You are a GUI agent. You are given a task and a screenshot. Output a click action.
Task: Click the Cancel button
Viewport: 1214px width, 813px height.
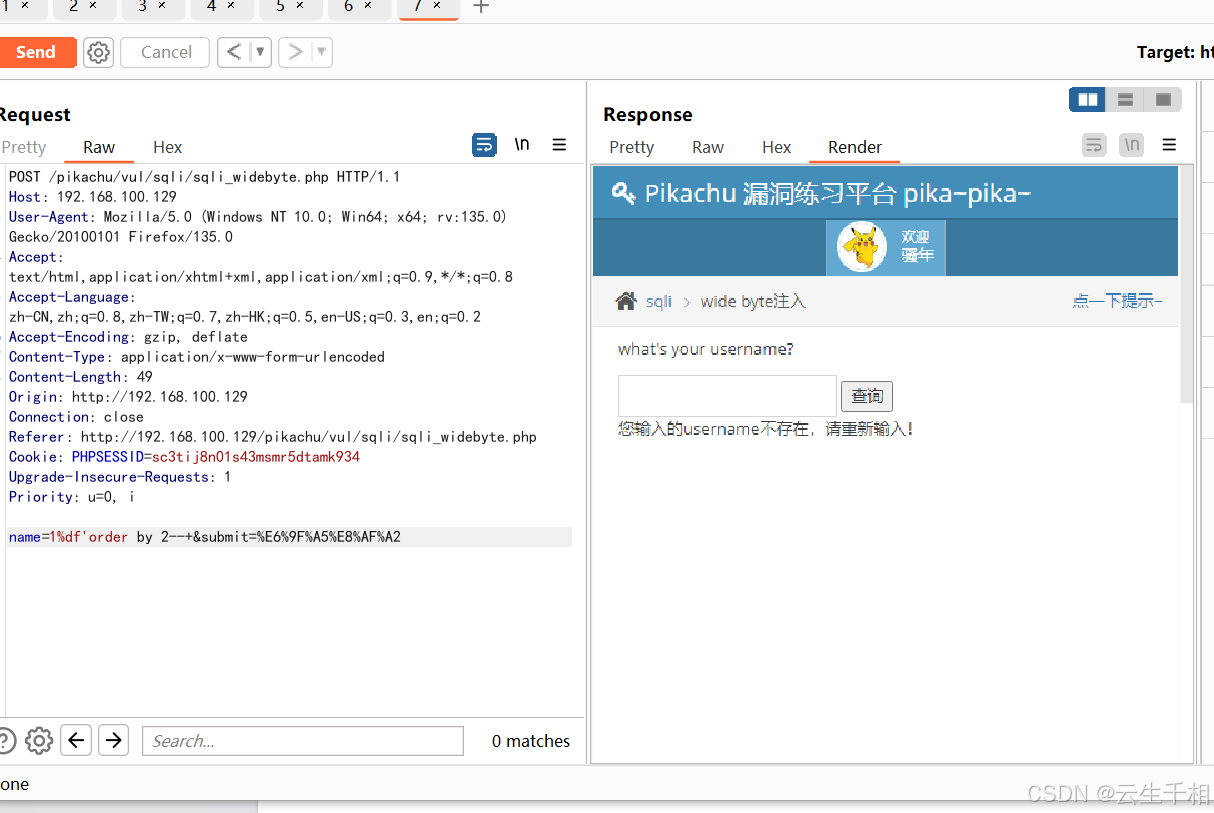tap(165, 52)
